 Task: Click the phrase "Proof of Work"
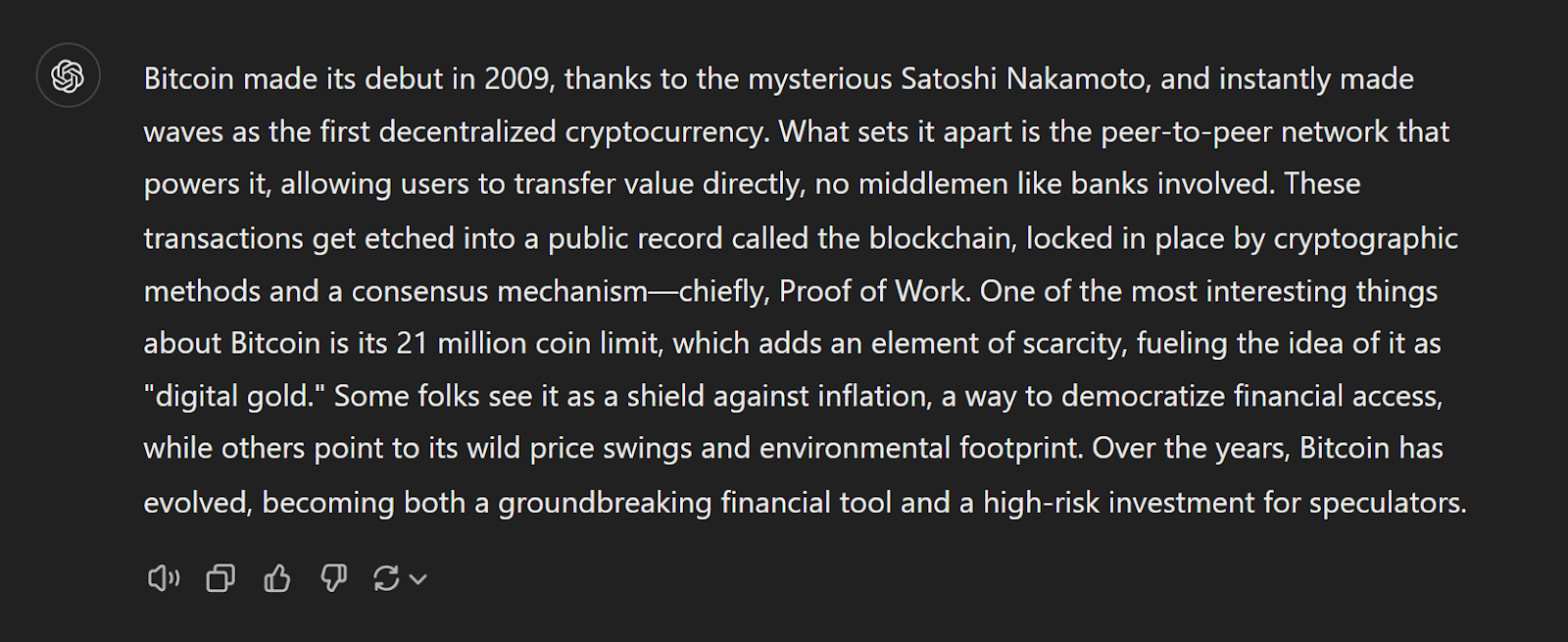[x=871, y=291]
